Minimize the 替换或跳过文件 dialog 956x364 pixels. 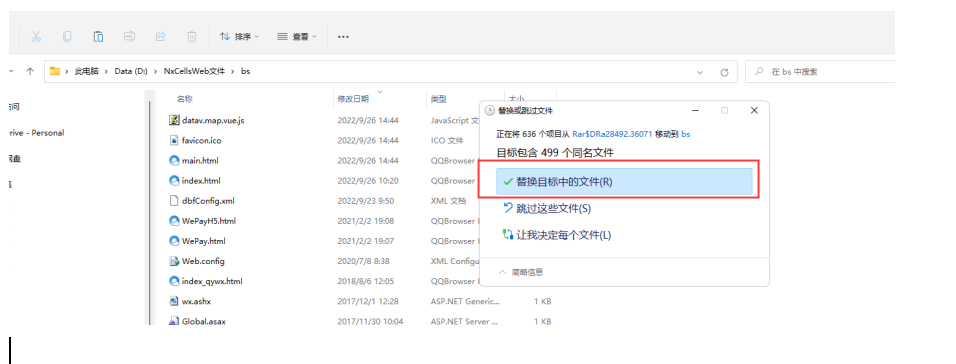coord(695,110)
